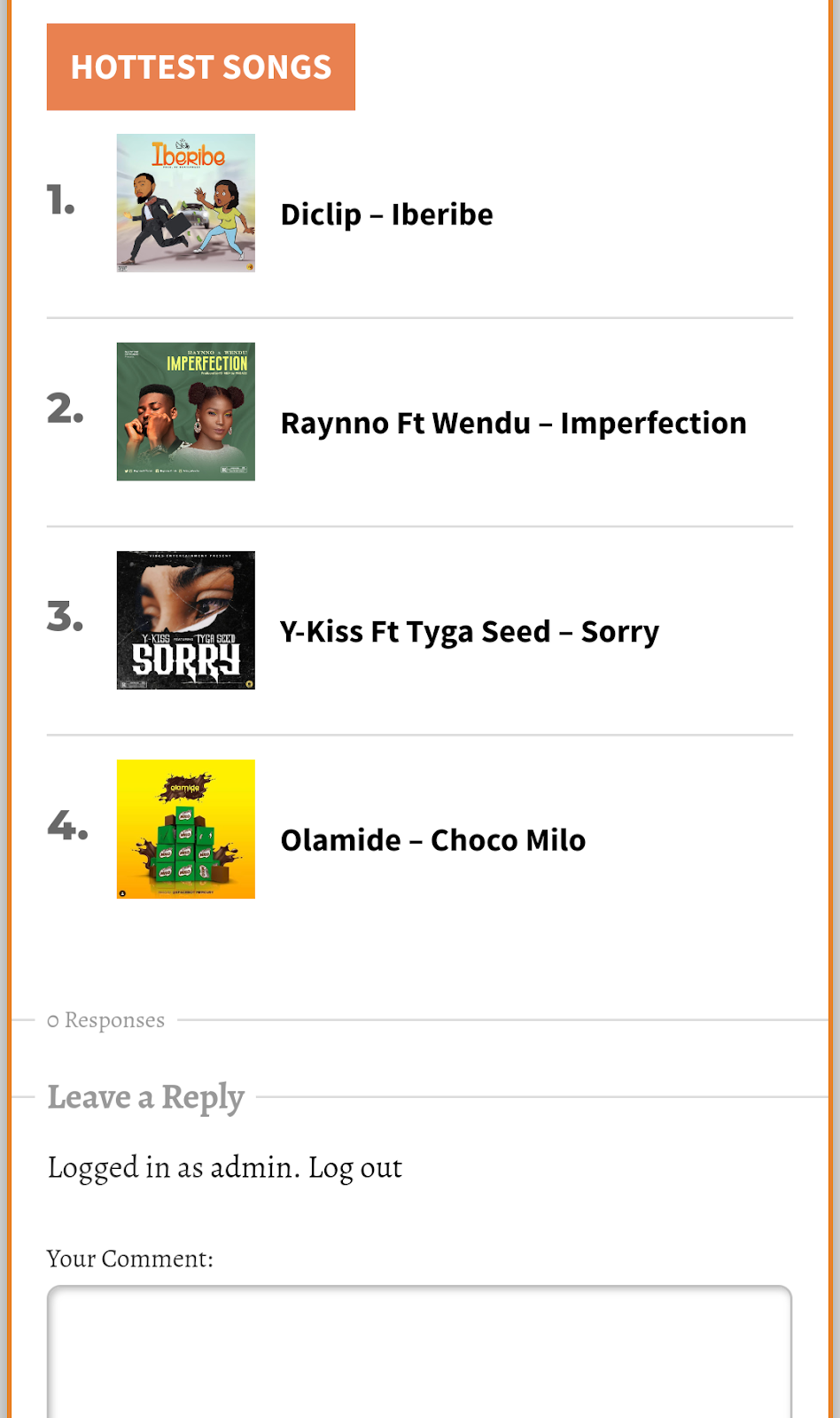
Task: Tap the Sorry cover art image
Action: pyautogui.click(x=186, y=620)
